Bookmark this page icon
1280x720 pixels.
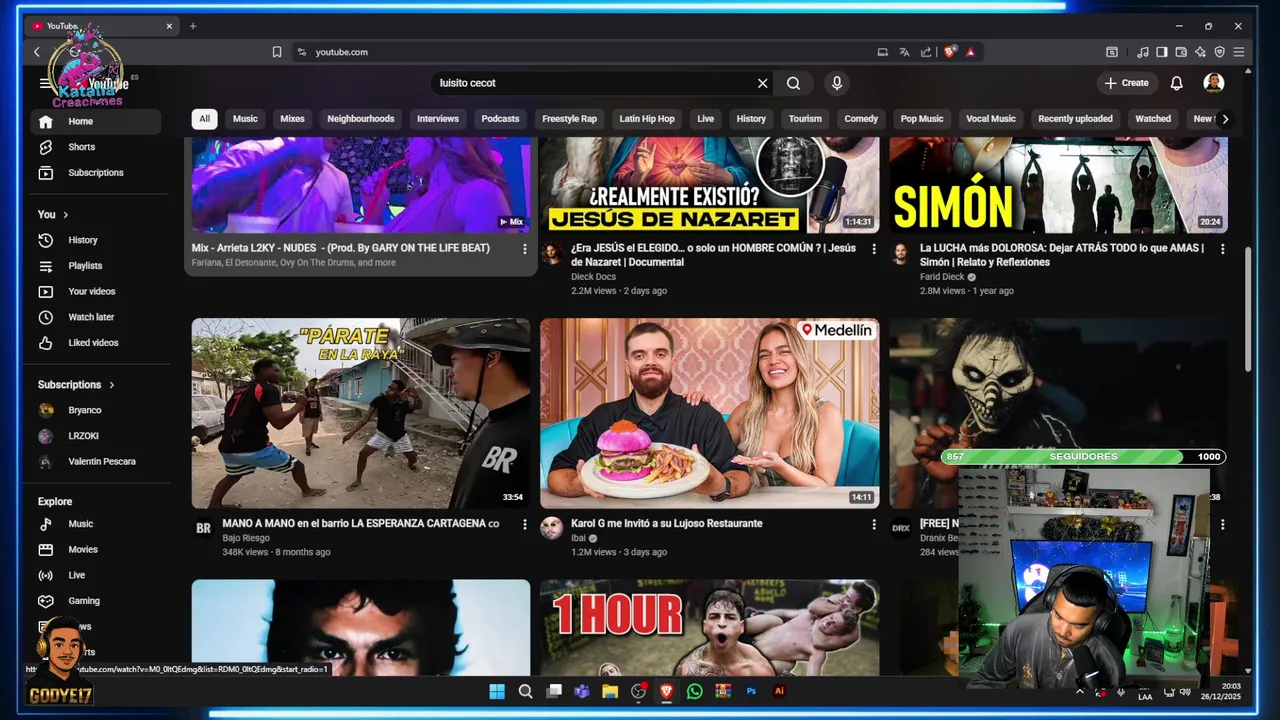point(277,52)
